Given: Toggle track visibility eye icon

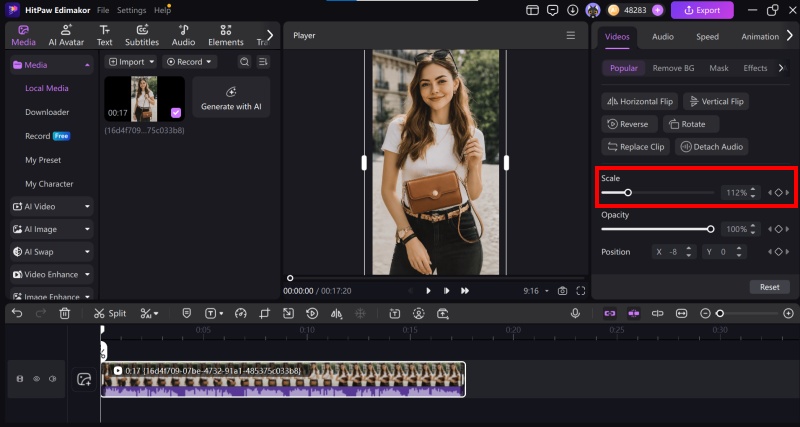Looking at the screenshot, I should [x=36, y=379].
